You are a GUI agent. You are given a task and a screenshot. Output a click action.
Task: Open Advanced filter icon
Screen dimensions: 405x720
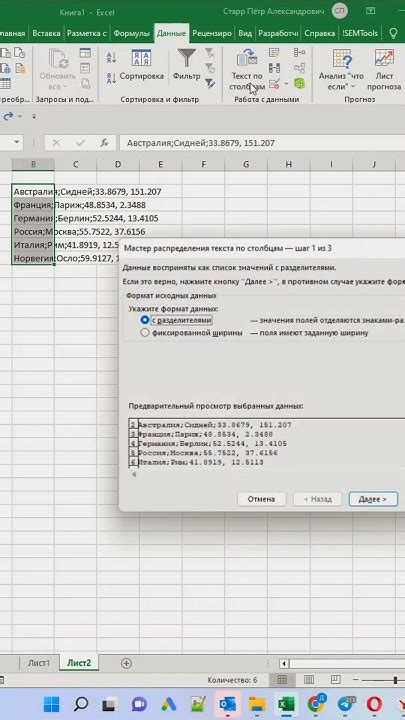(x=209, y=83)
